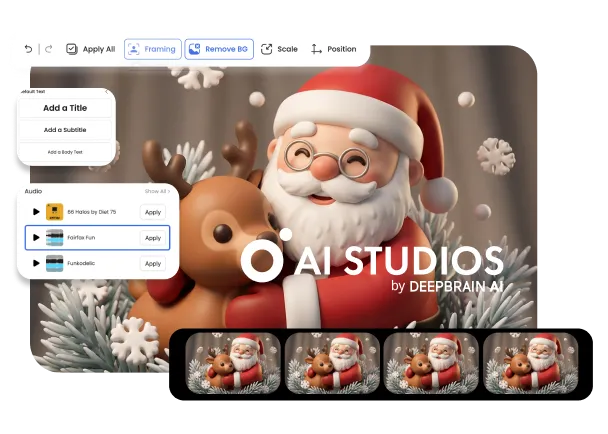Viewport: 608px width, 434px height.
Task: Click the orange album cover thumbnail
Action: tap(54, 212)
